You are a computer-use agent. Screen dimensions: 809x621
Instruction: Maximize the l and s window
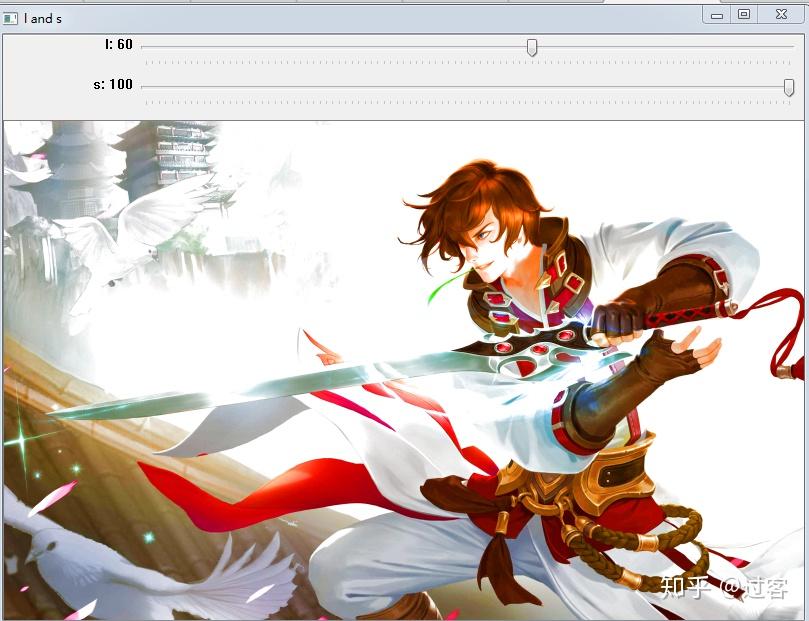pyautogui.click(x=743, y=14)
